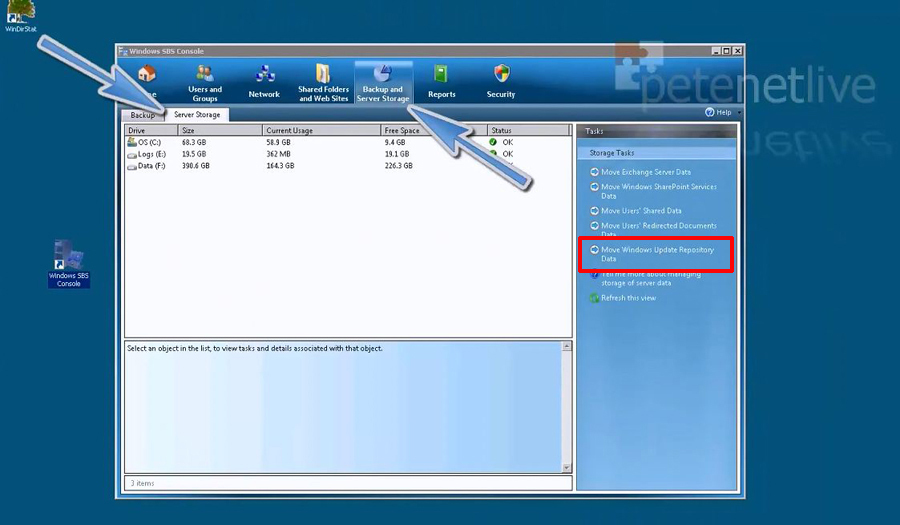Viewport: 900px width, 525px height.
Task: Click the Help question mark icon
Action: [709, 112]
